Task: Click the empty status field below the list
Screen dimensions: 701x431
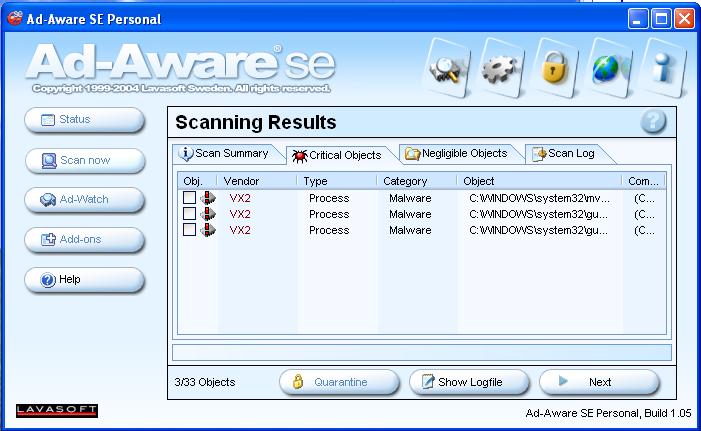Action: click(422, 352)
